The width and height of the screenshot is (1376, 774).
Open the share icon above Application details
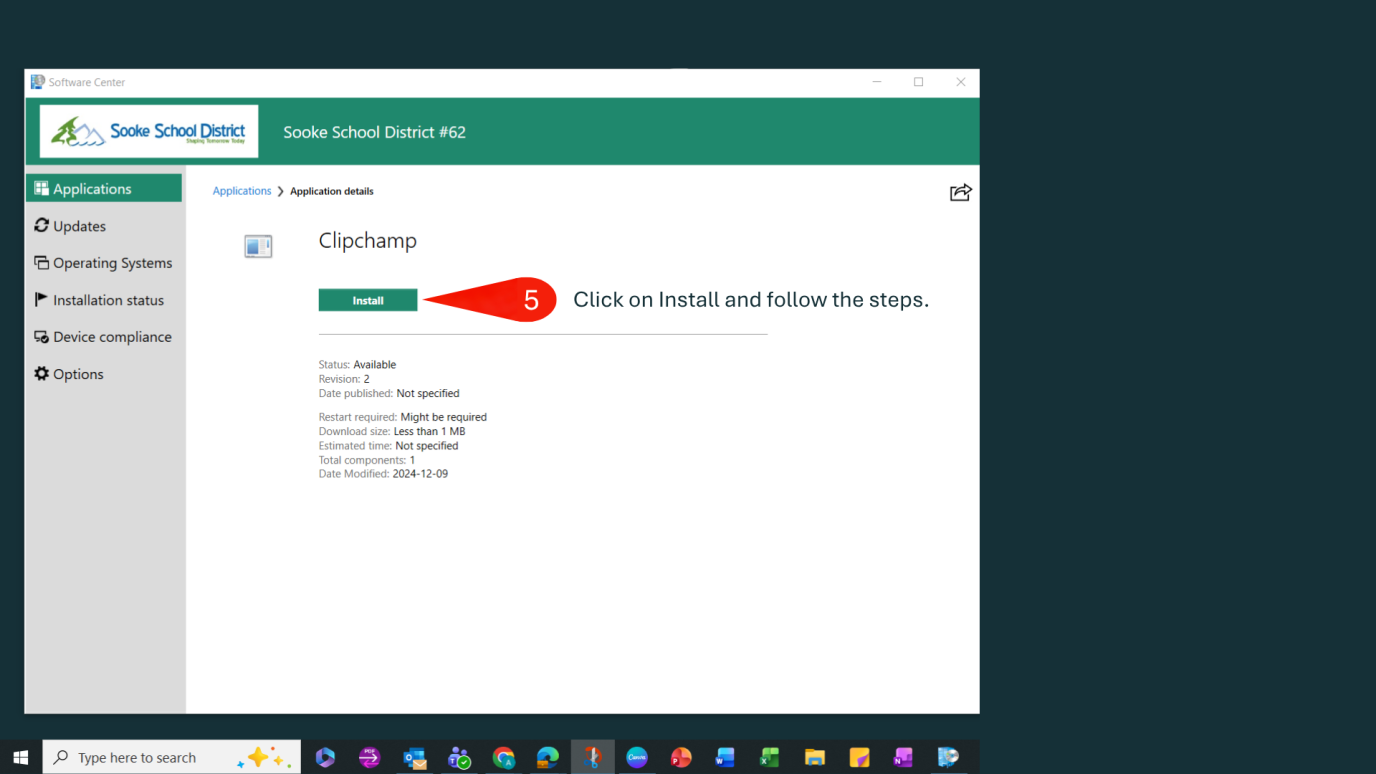(959, 192)
